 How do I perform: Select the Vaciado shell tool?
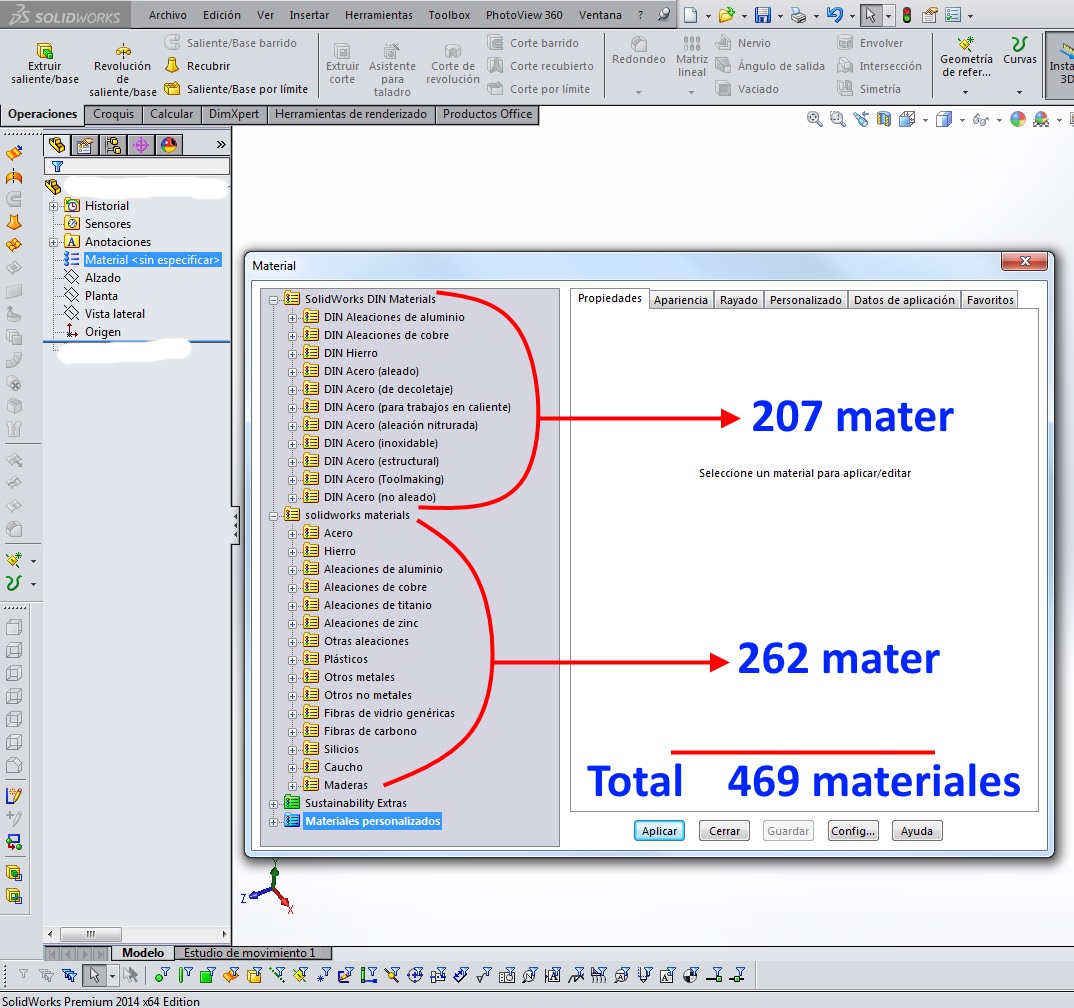coord(747,89)
